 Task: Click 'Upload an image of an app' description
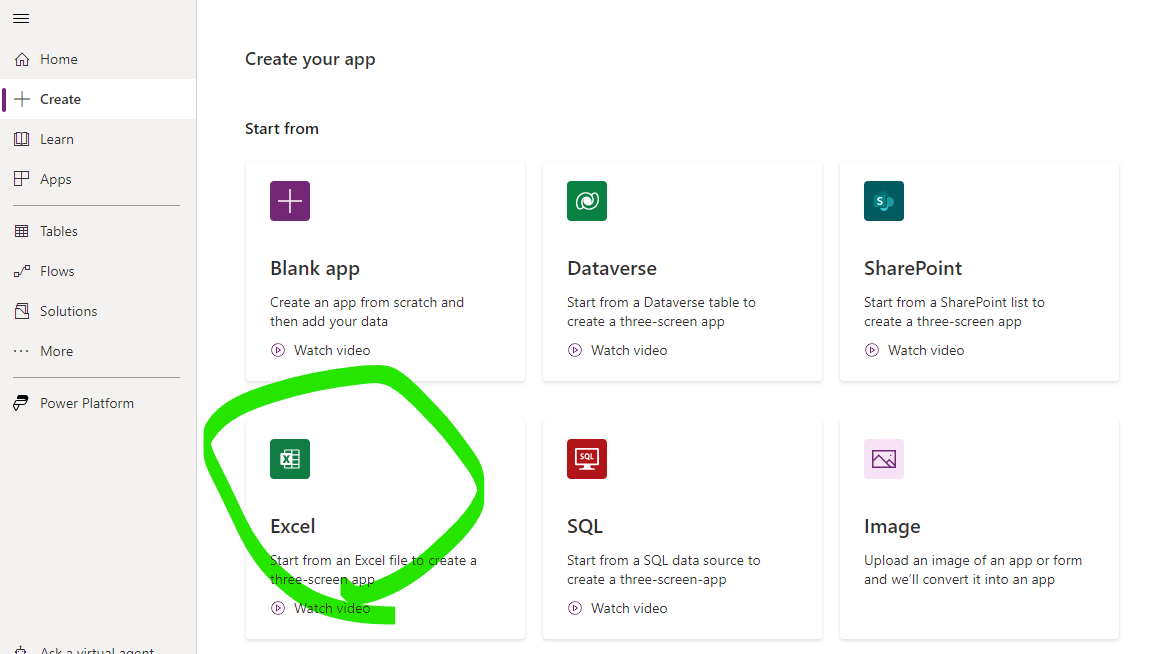[973, 569]
